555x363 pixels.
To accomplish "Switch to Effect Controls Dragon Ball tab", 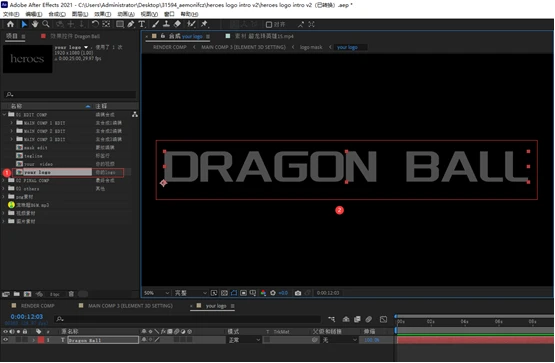I will (x=75, y=36).
